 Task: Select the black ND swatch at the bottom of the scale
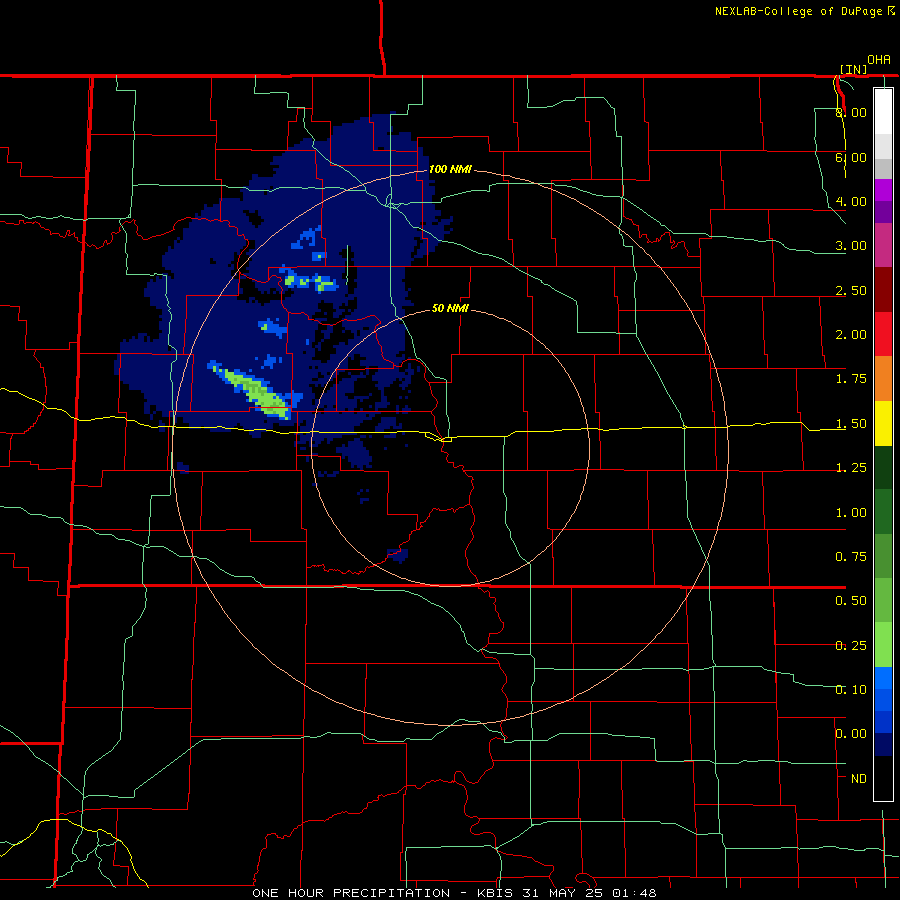pos(883,778)
